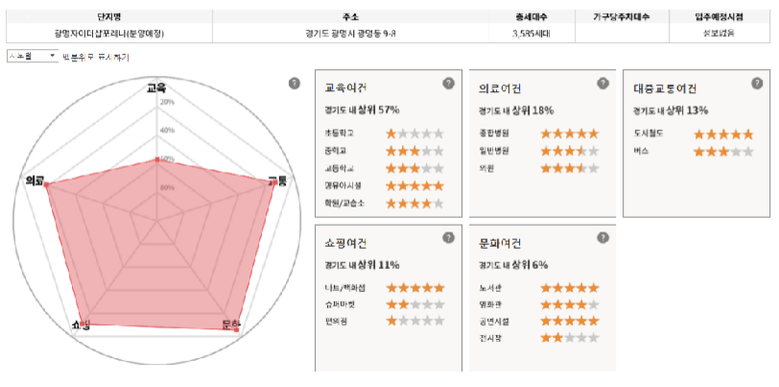The width and height of the screenshot is (779, 387).
Task: Open the region comparison dropdown above chart
Action: tap(33, 56)
